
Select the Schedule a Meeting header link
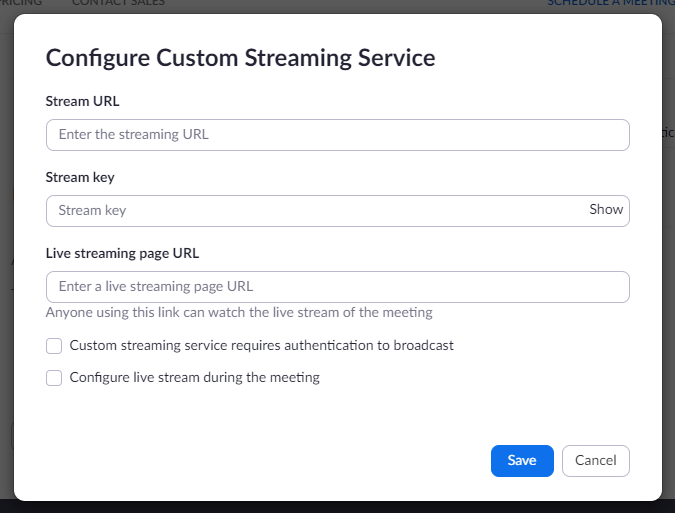[x=610, y=4]
